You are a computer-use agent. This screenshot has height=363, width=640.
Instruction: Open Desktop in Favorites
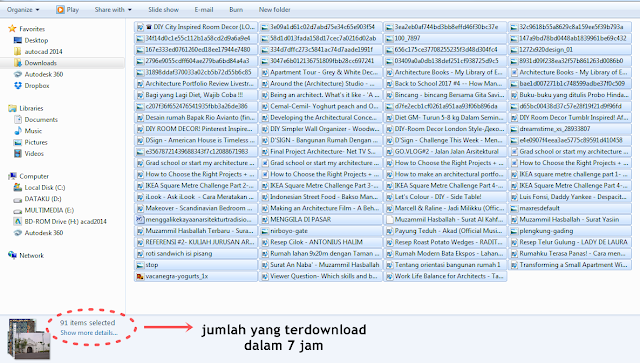pos(36,40)
